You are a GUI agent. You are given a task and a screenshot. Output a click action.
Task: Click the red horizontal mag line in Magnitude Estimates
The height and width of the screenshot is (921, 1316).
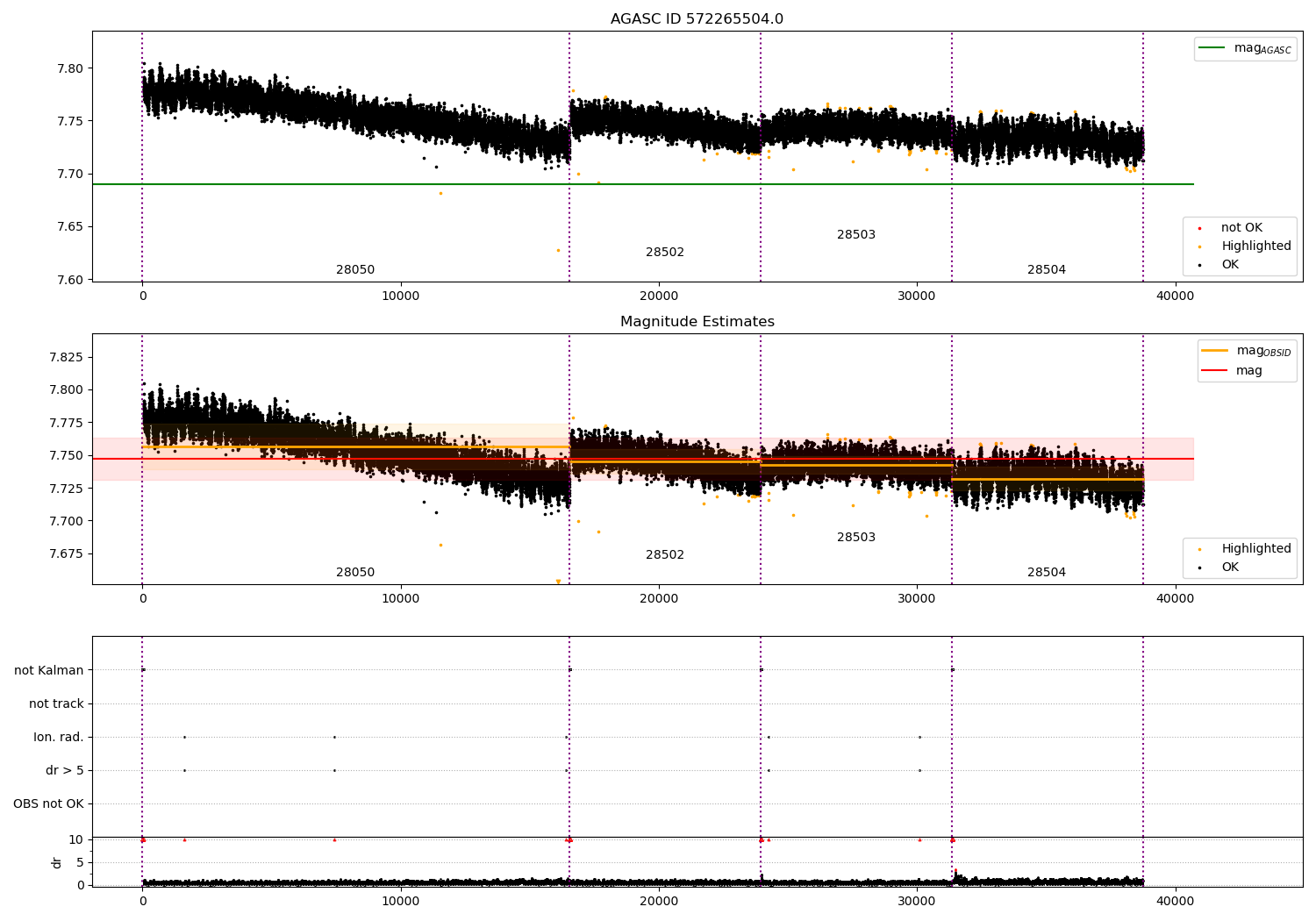(642, 459)
